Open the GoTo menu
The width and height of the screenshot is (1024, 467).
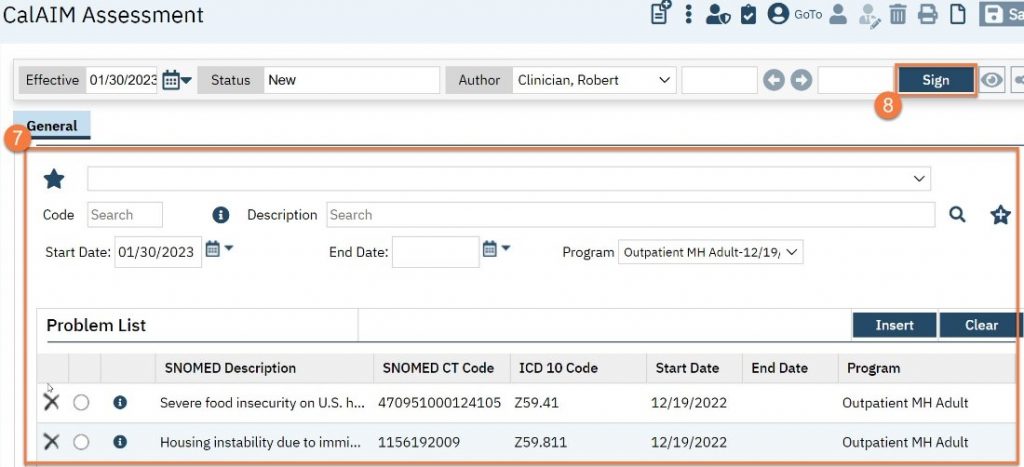pos(807,15)
